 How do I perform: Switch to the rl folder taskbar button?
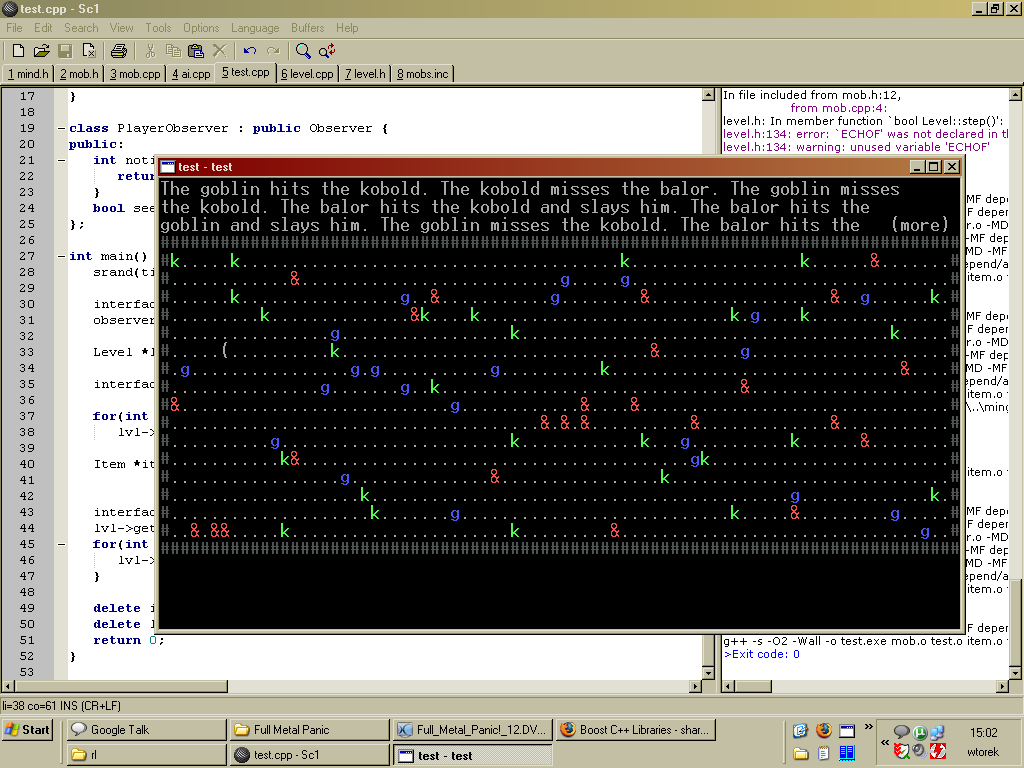146,755
